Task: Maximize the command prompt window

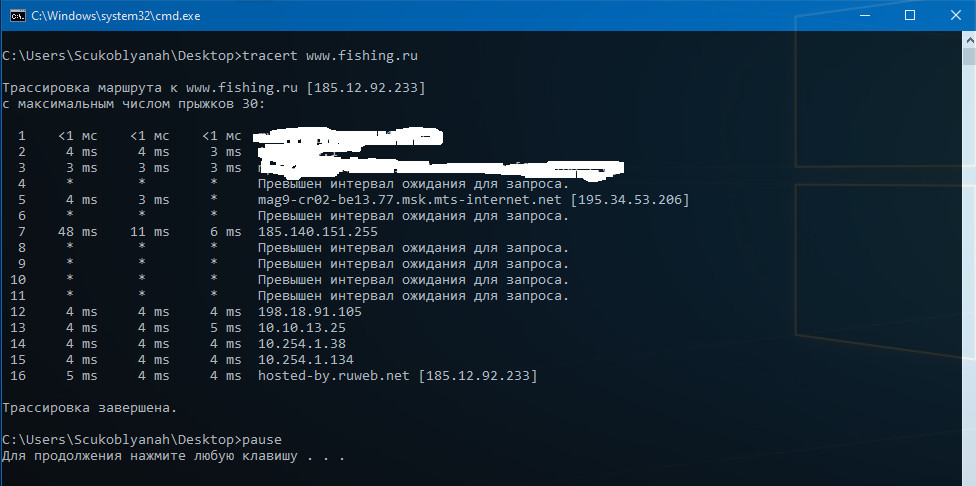Action: 910,15
